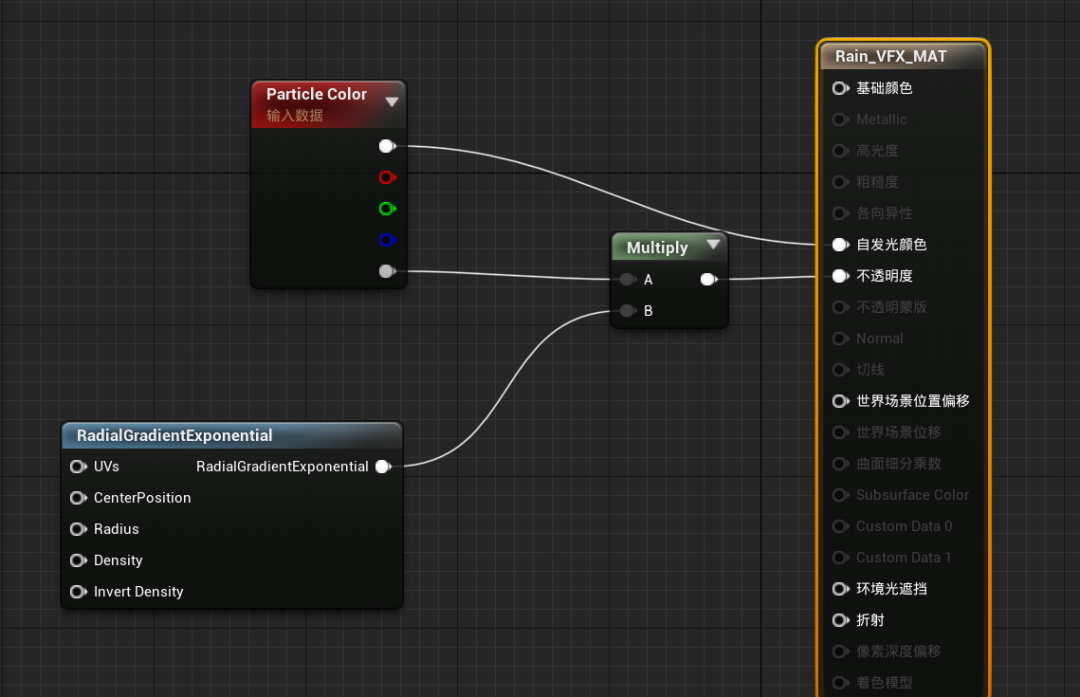Click the Multiply node's B input pin
Image resolution: width=1080 pixels, height=697 pixels.
627,311
